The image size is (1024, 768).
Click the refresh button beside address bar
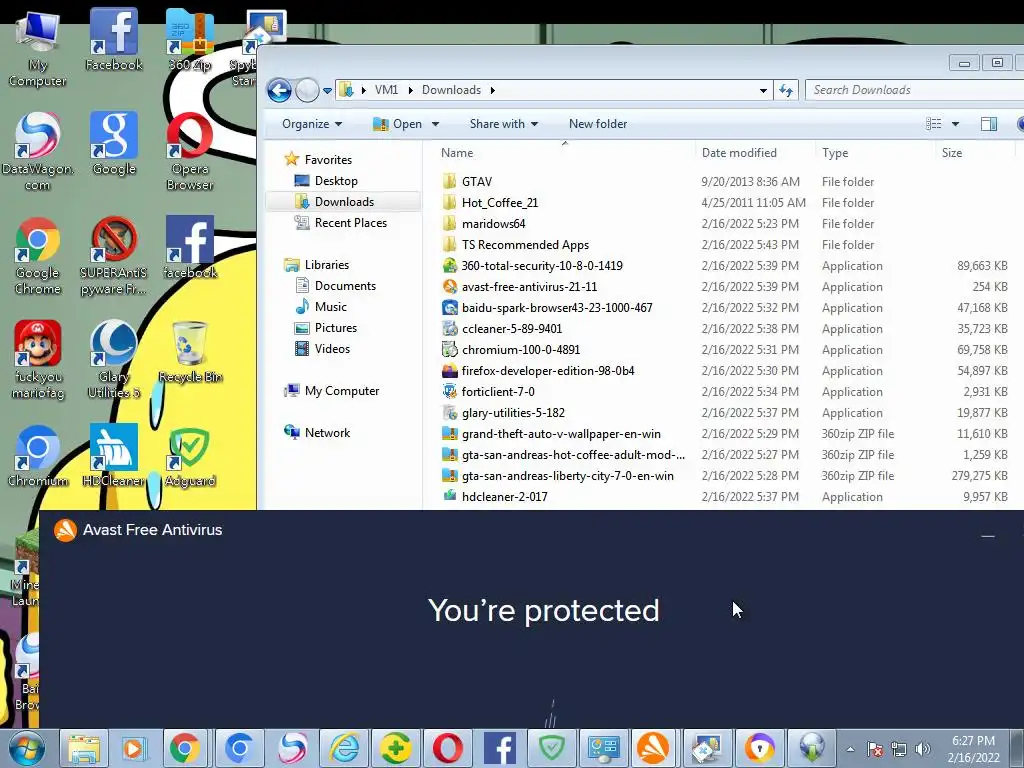(x=786, y=90)
